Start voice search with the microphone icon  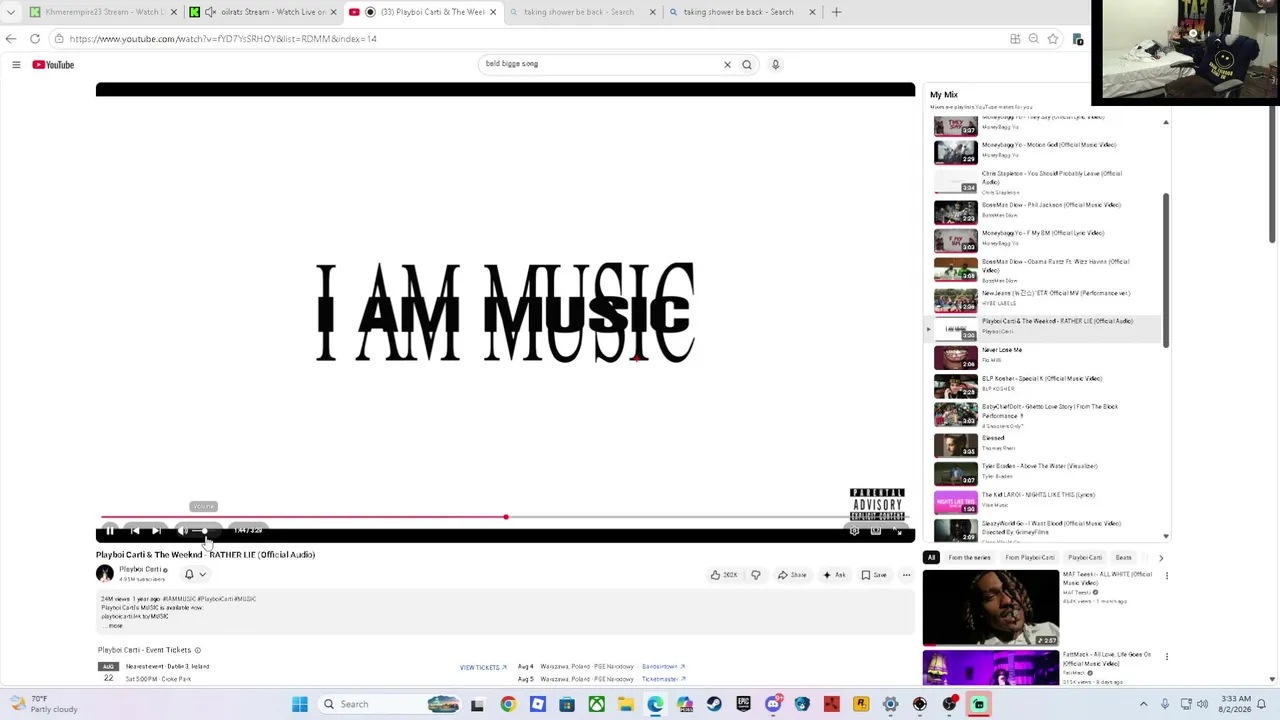pyautogui.click(x=775, y=65)
